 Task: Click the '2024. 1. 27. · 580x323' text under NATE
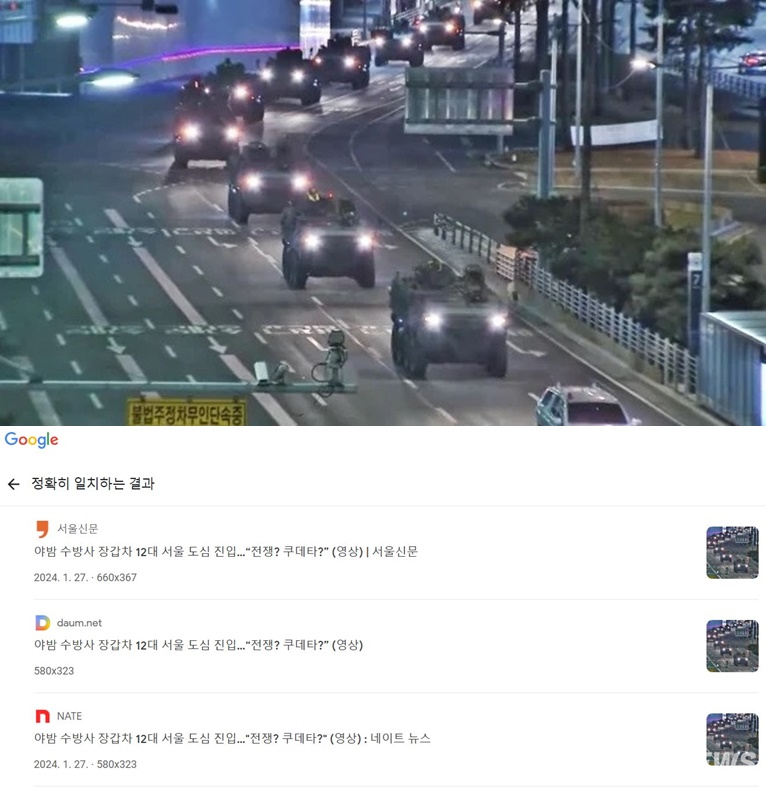click(x=85, y=764)
